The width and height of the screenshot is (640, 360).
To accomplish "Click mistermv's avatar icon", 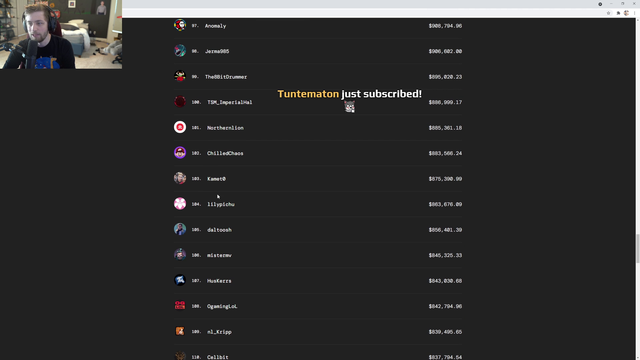I will pos(180,255).
